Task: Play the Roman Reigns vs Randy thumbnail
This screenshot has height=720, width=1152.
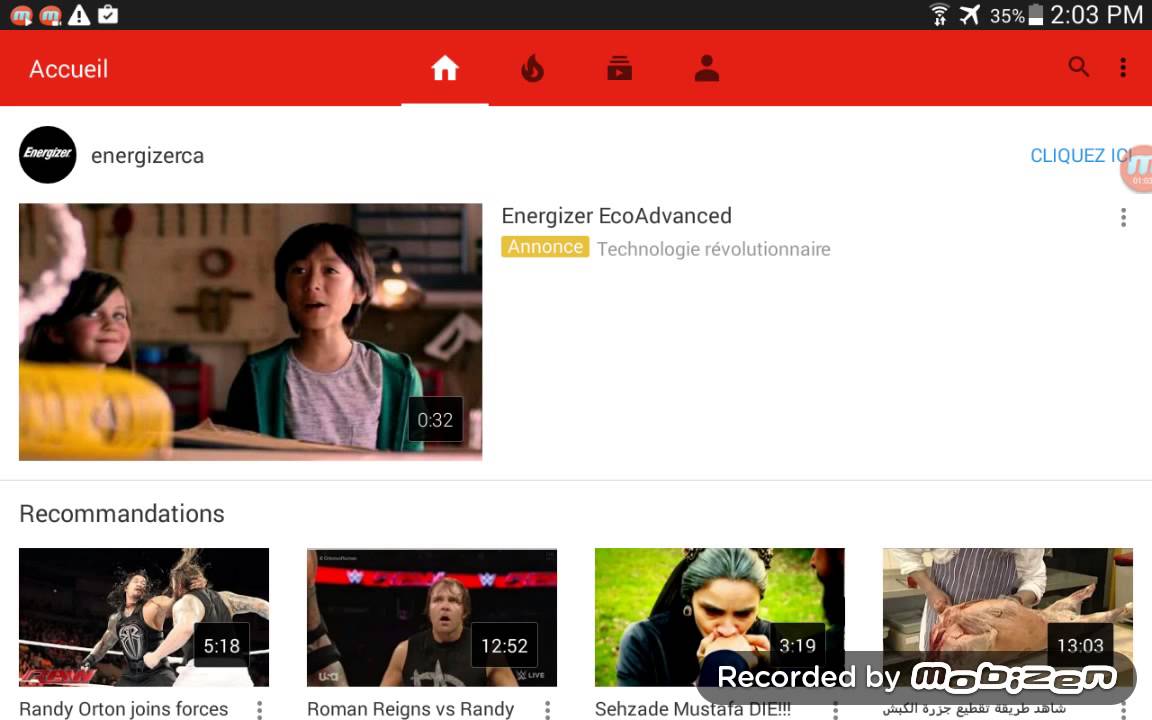Action: tap(432, 617)
